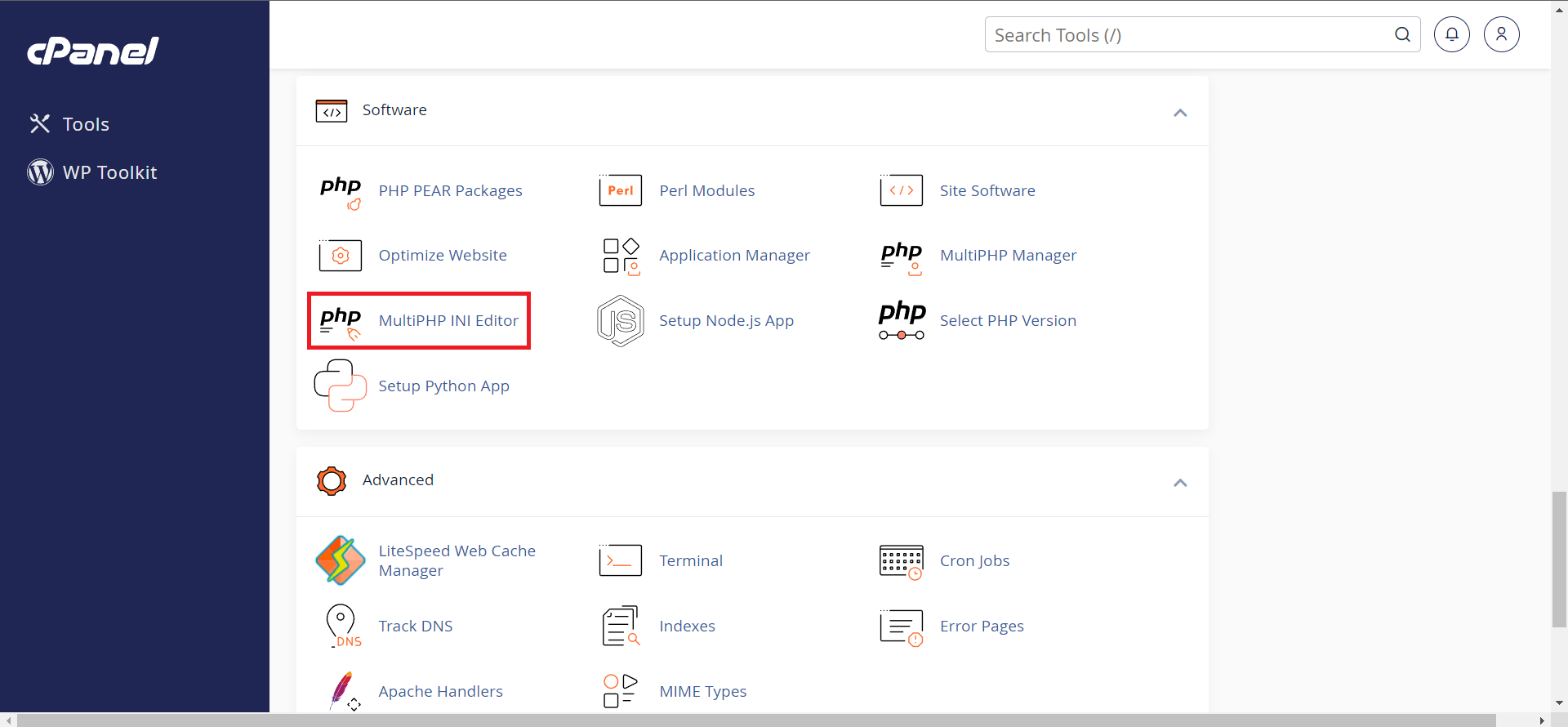Open the MultiPHP Manager link
Viewport: 1568px width, 727px height.
pos(1008,256)
